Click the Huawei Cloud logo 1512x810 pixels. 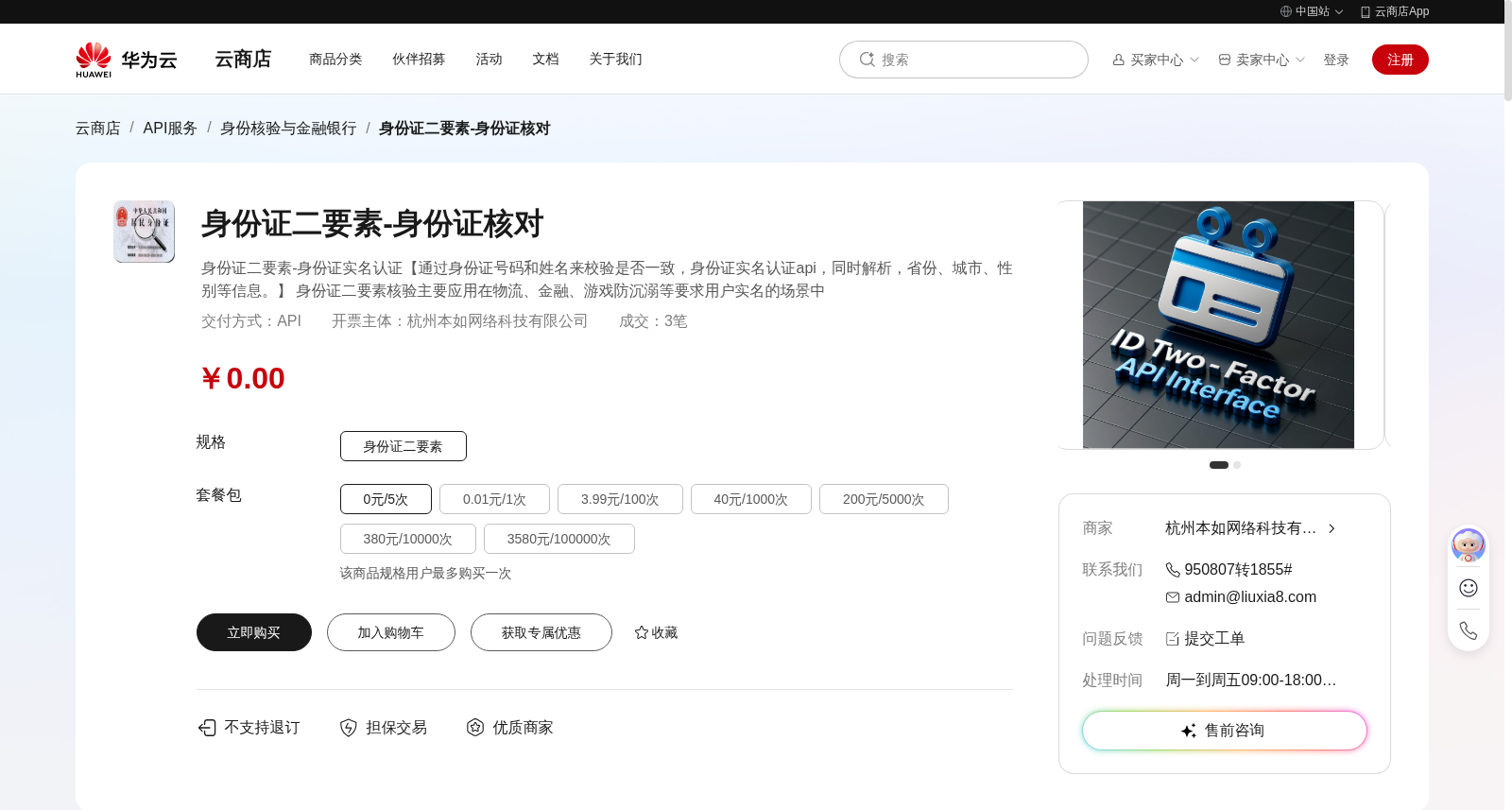[x=127, y=60]
